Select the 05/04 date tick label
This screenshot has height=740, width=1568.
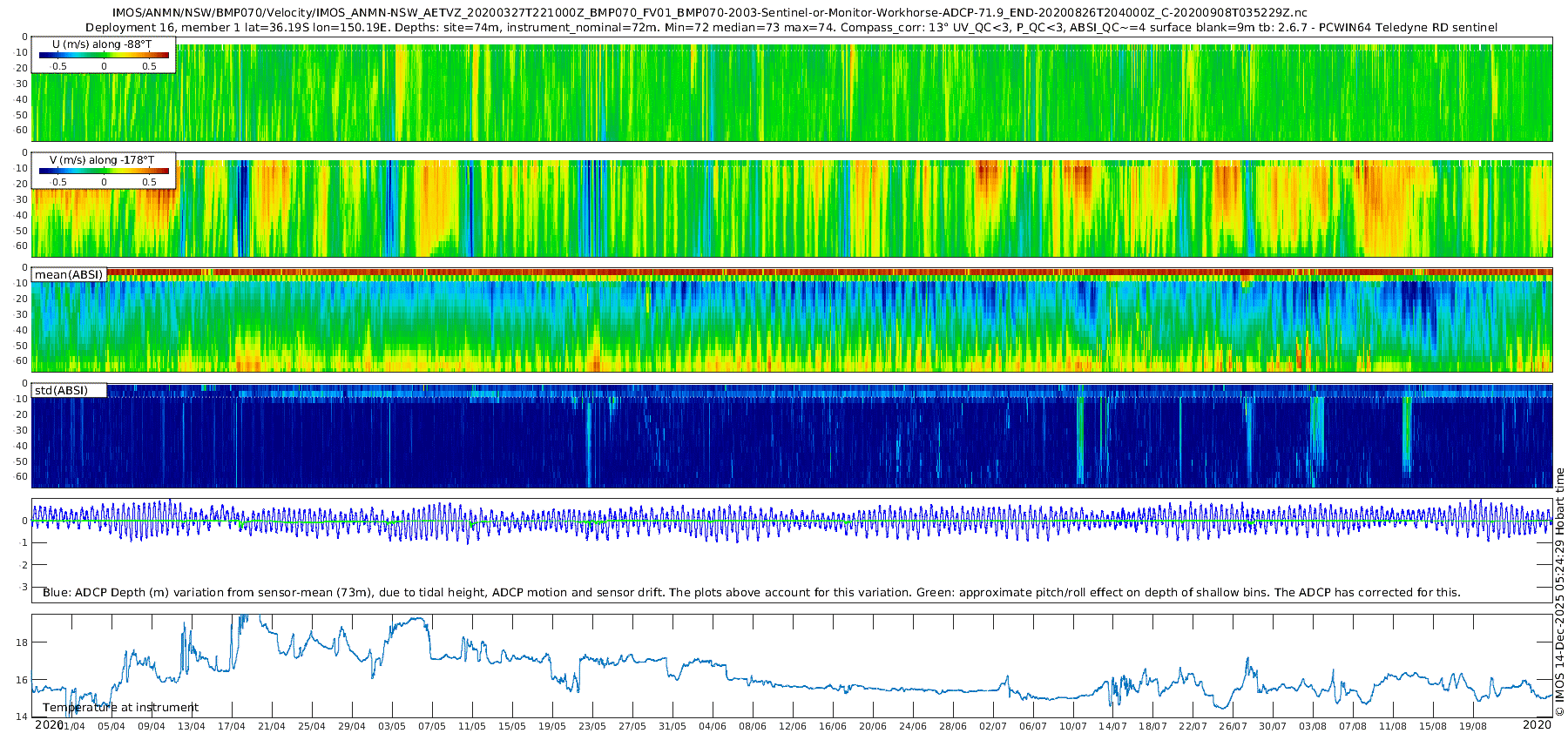pos(111,726)
